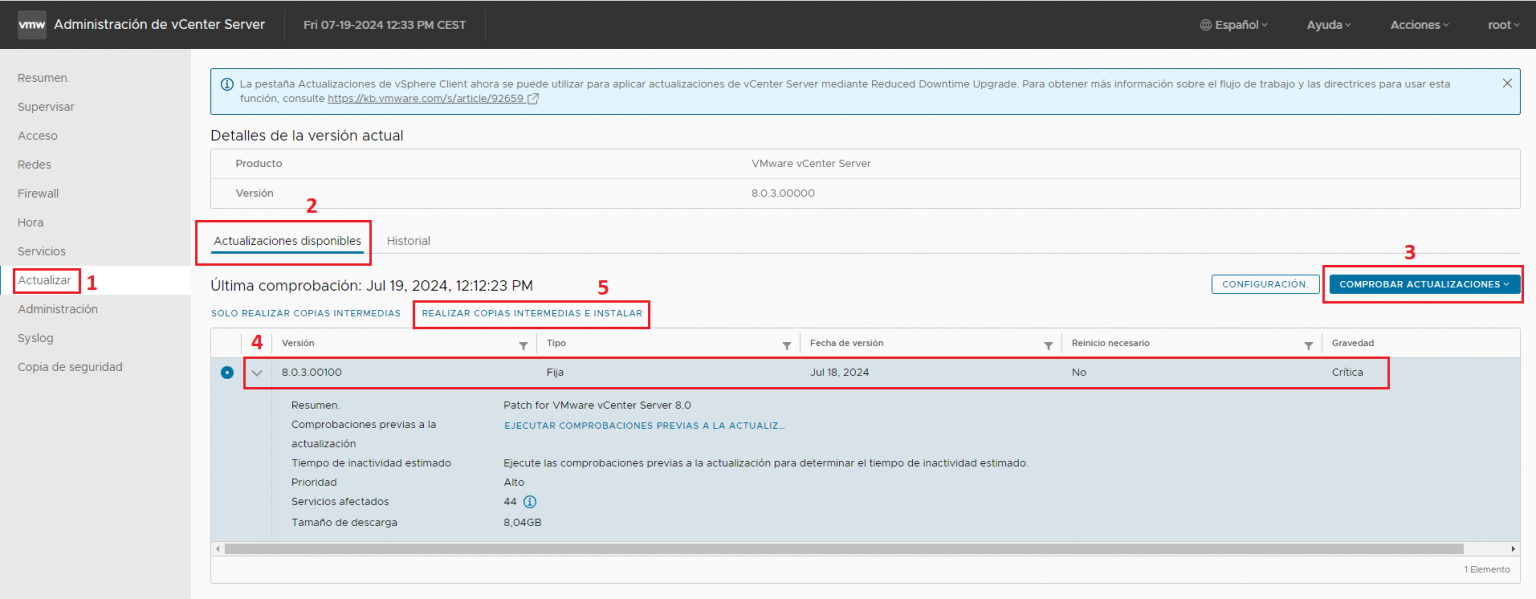Click the table scrollbar right arrow
Viewport: 1536px width, 599px height.
[1513, 549]
